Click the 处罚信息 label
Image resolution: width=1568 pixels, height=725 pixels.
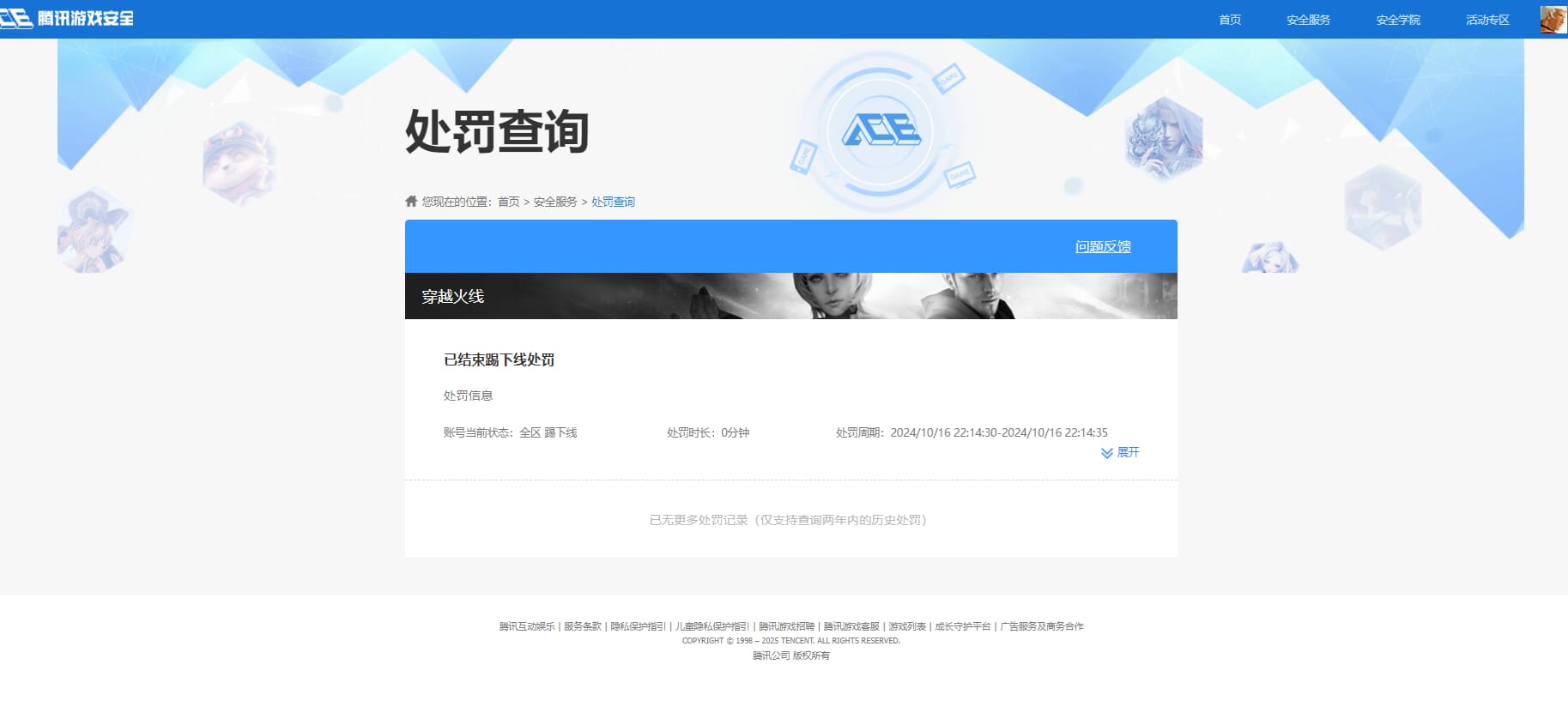[x=468, y=396]
